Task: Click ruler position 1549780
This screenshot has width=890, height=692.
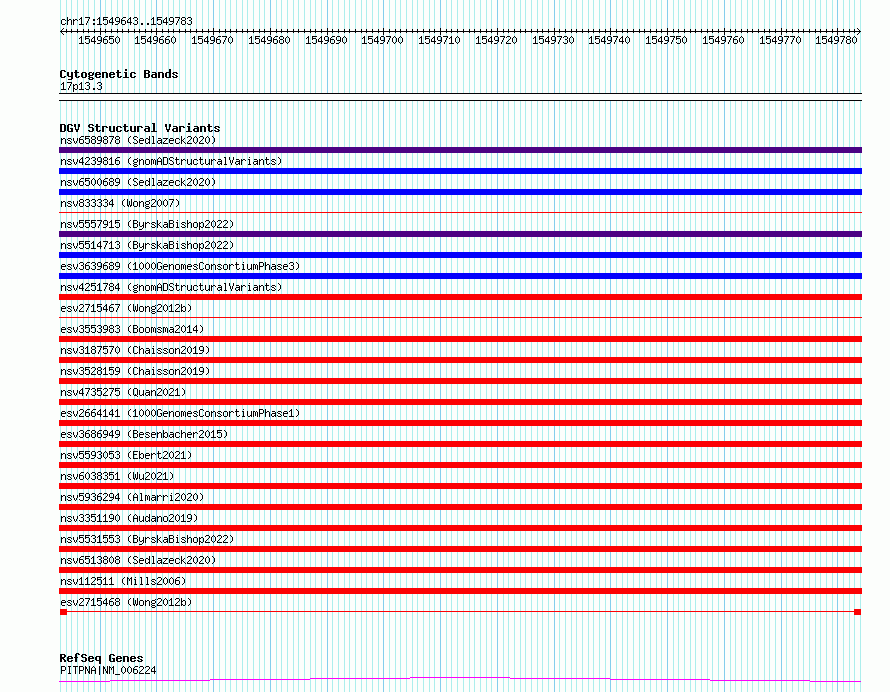Action: (836, 40)
